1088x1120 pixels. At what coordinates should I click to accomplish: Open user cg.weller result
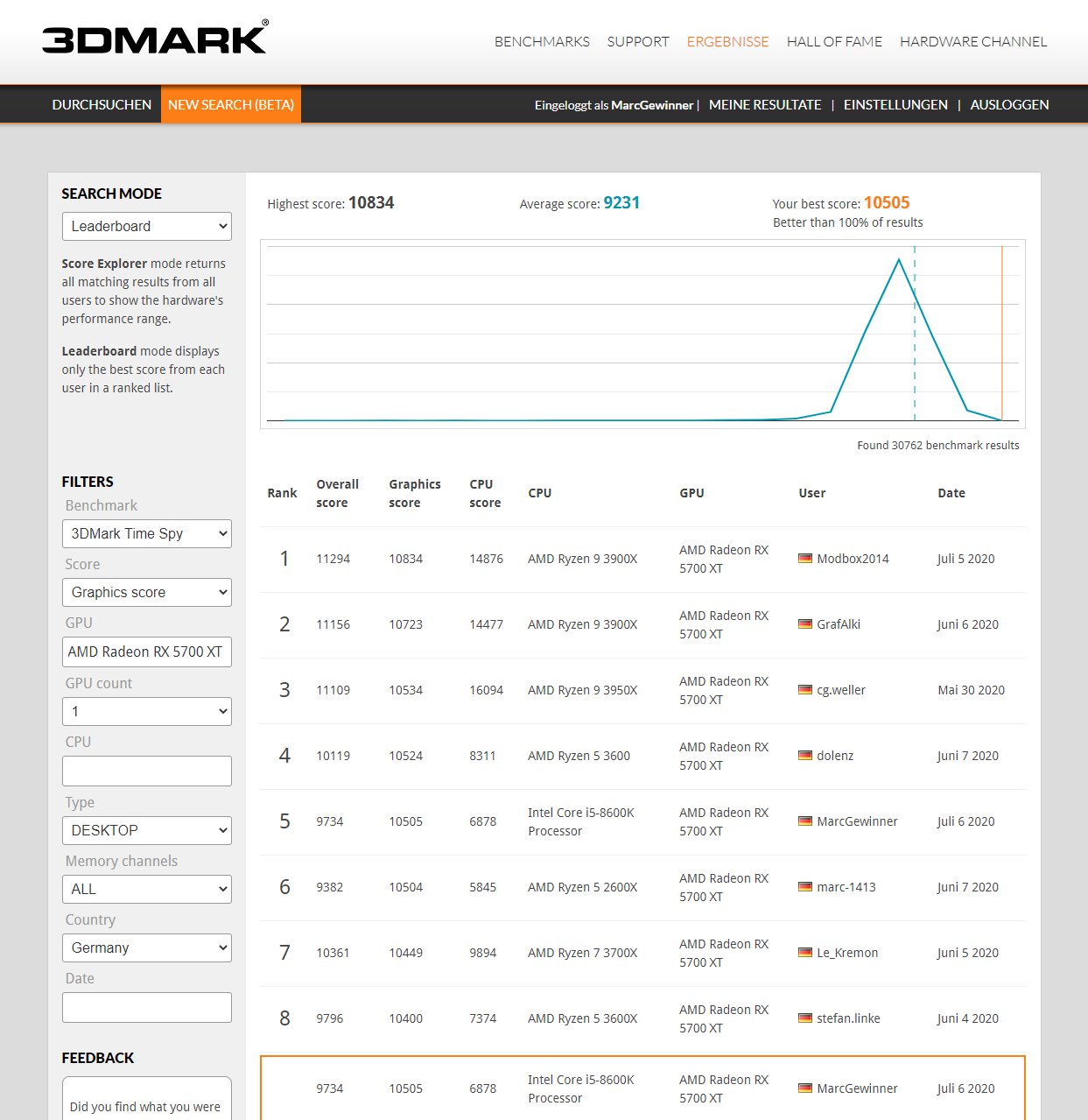coord(841,690)
